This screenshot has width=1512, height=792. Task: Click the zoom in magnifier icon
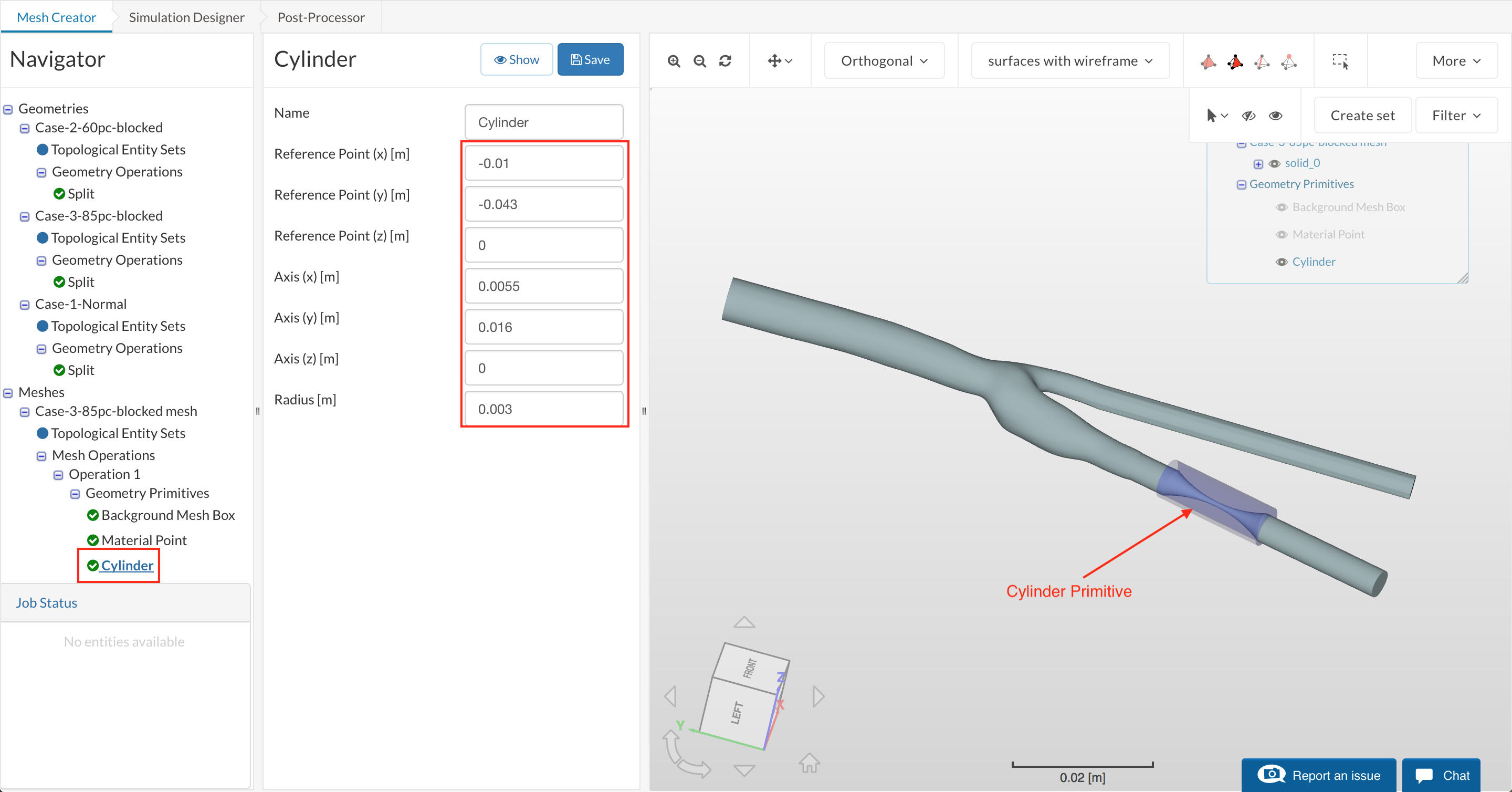tap(673, 61)
